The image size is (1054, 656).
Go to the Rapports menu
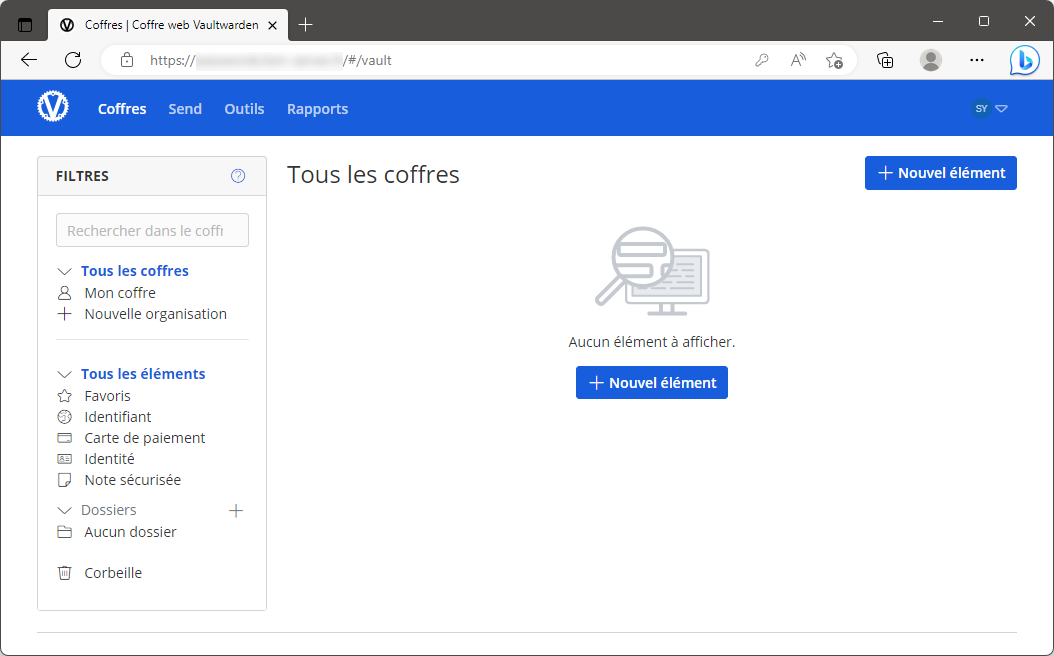click(317, 109)
